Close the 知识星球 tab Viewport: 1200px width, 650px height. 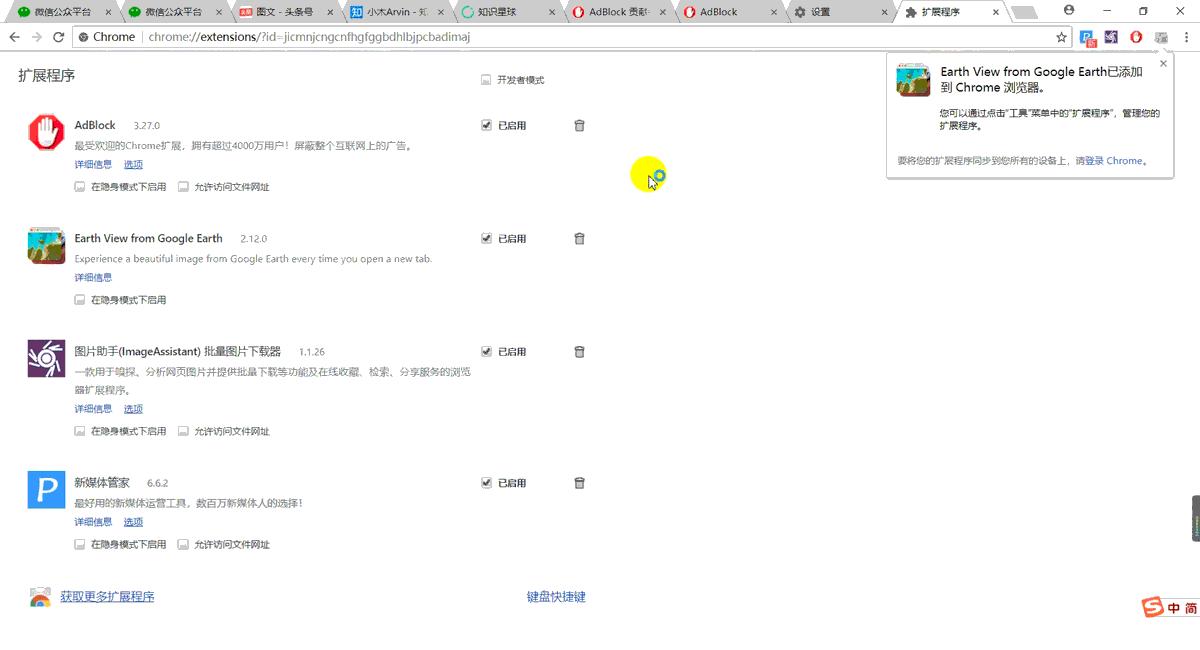(x=553, y=12)
